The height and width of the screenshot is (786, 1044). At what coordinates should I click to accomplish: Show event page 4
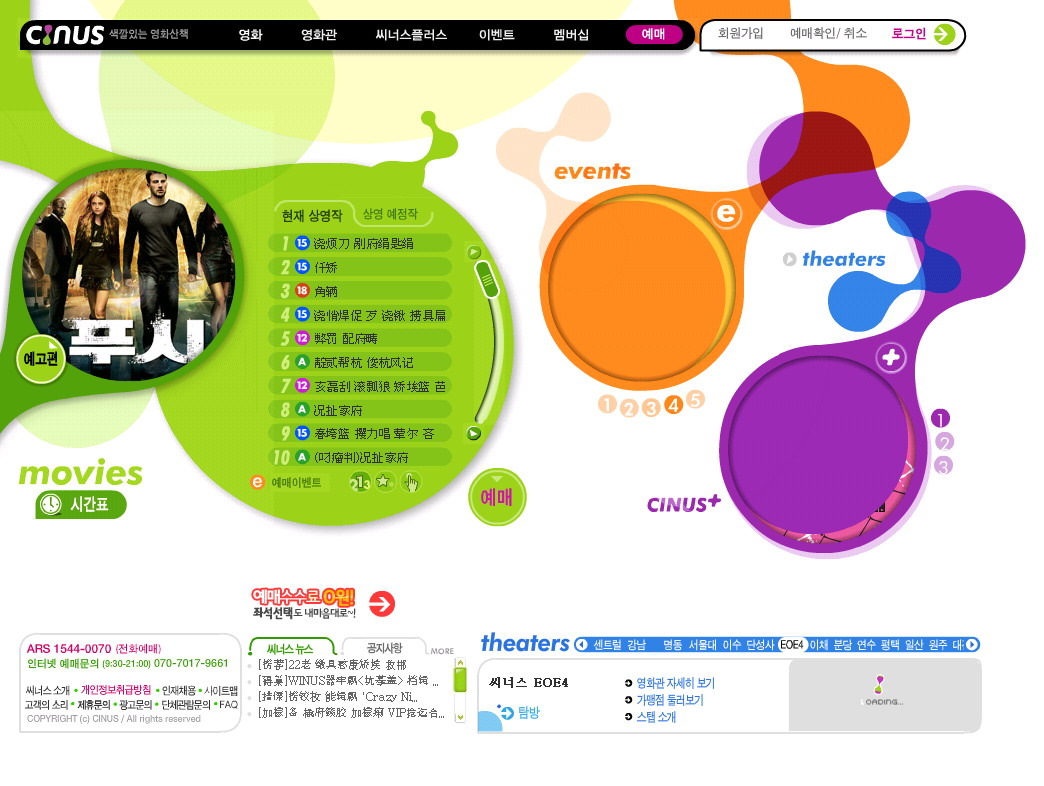[674, 405]
